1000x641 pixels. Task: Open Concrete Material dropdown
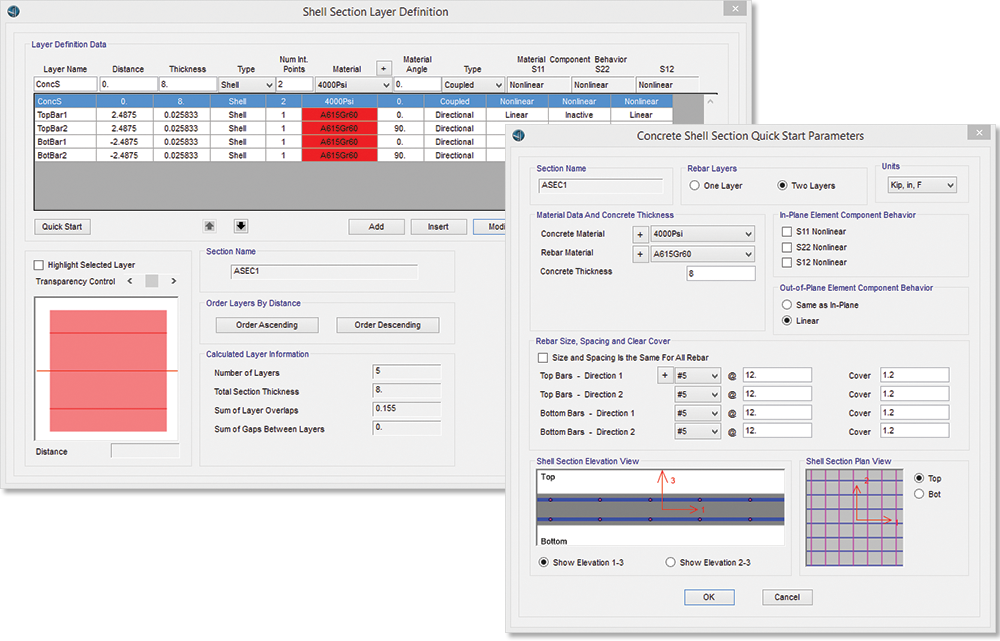(702, 234)
